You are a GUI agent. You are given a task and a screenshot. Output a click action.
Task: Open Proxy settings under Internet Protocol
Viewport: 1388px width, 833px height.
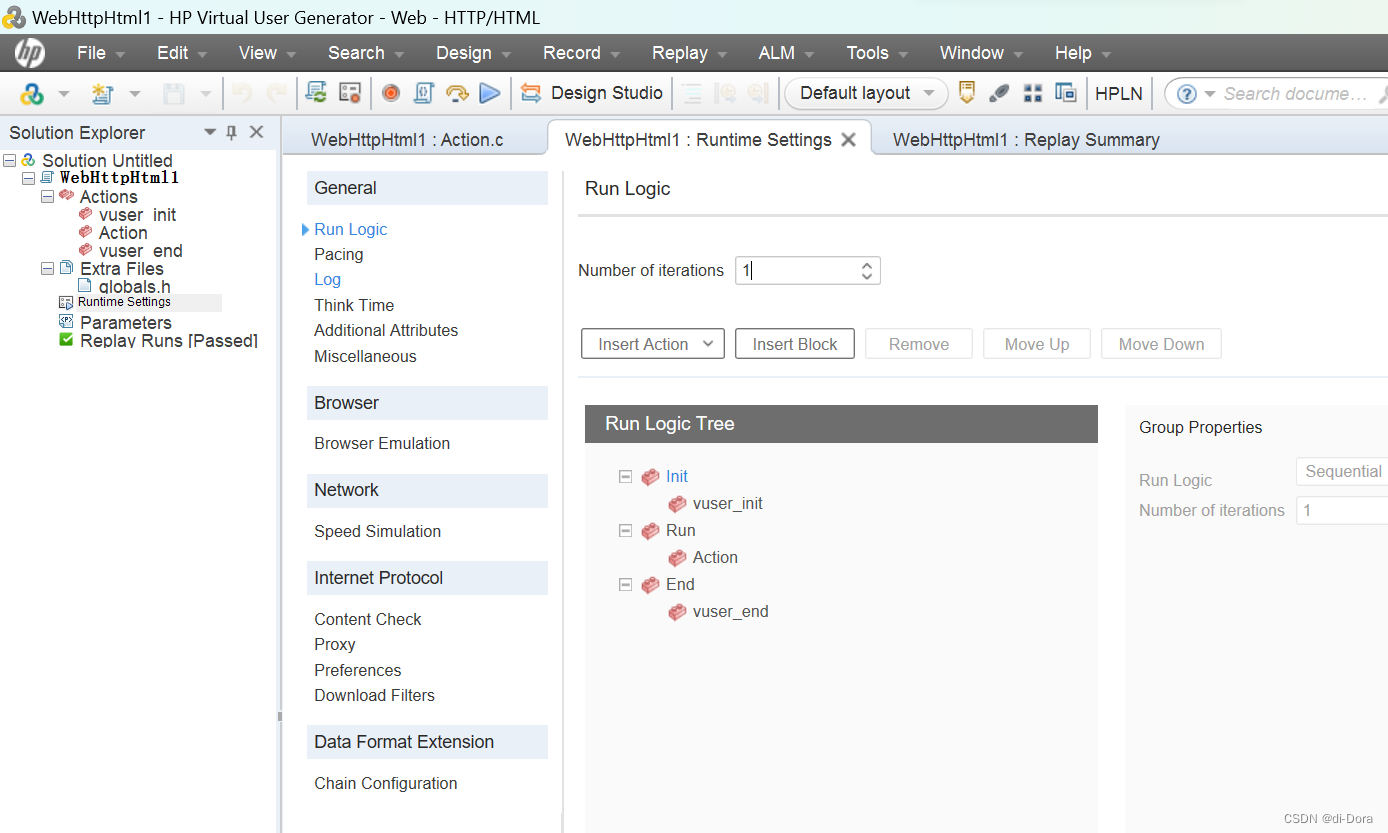[x=335, y=644]
